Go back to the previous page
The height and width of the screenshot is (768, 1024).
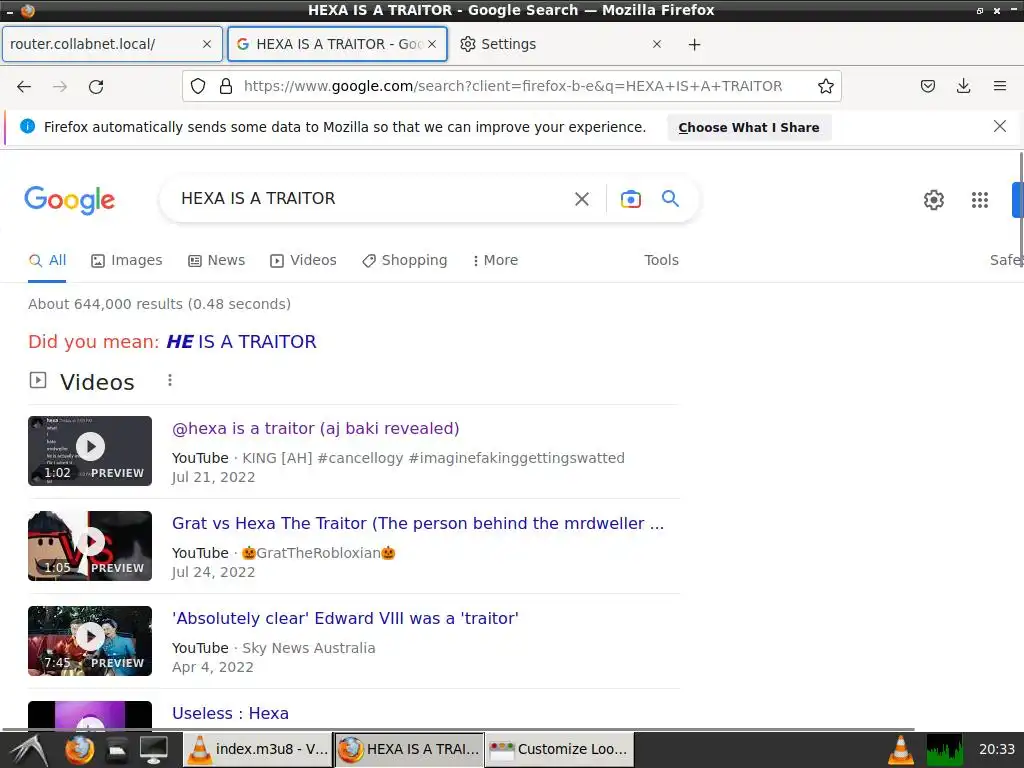(24, 86)
